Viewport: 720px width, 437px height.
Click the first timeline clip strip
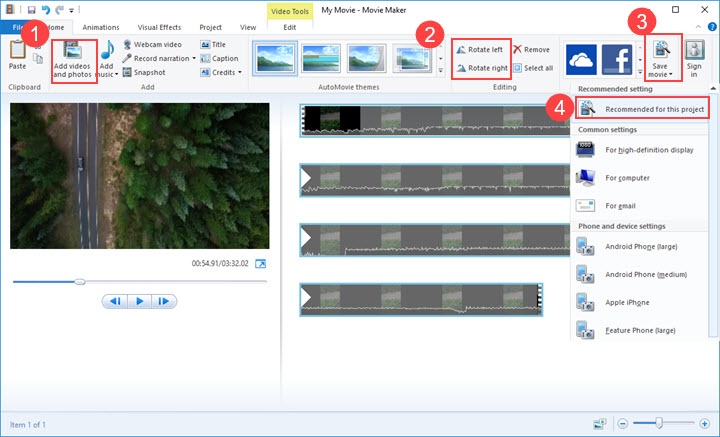pyautogui.click(x=435, y=120)
